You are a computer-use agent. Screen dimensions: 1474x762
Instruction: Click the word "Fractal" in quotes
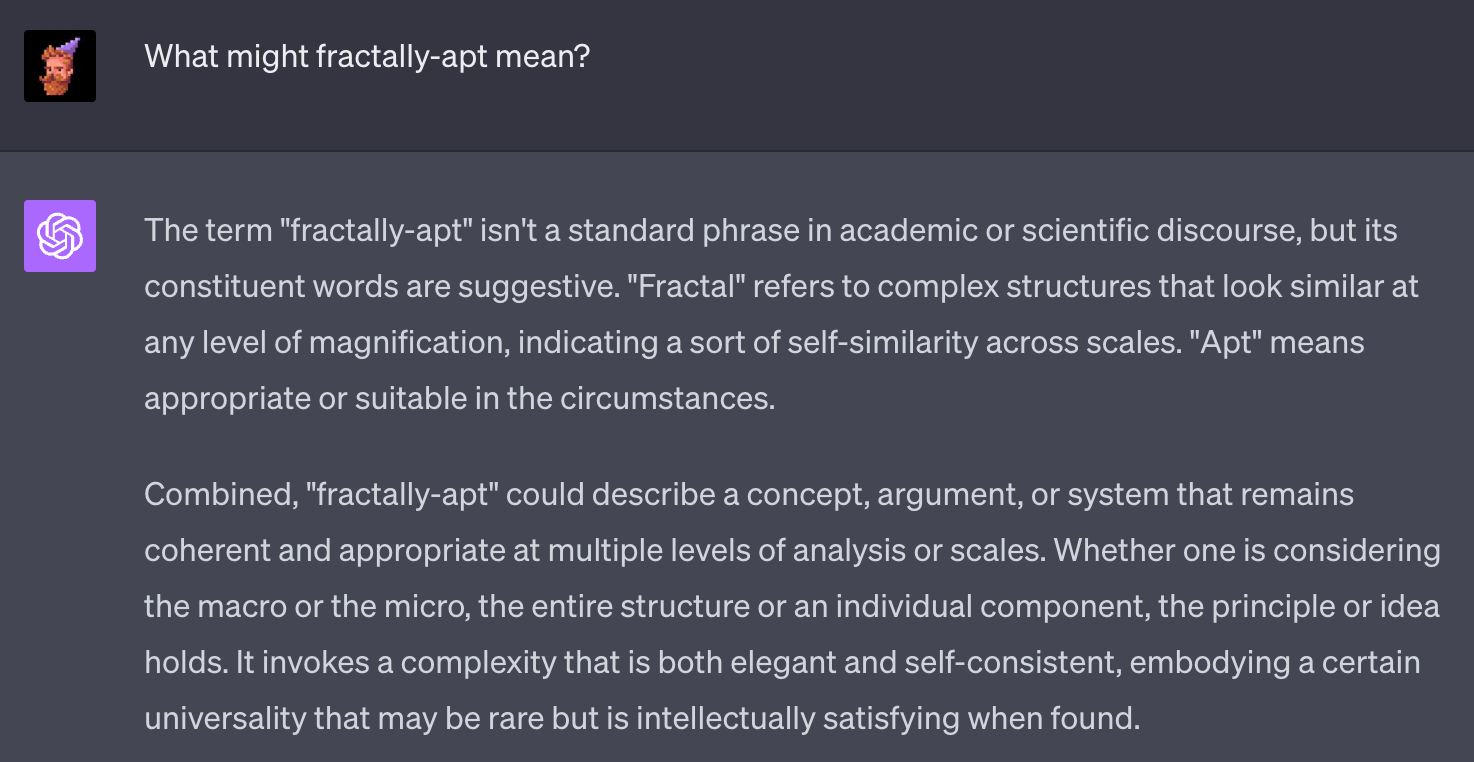[689, 287]
